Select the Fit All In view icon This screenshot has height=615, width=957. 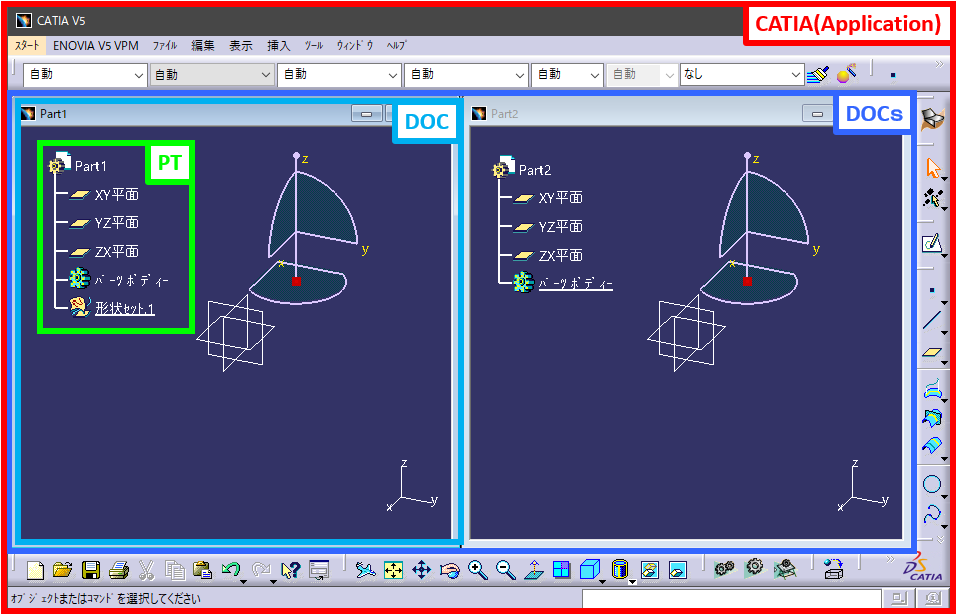pos(393,570)
